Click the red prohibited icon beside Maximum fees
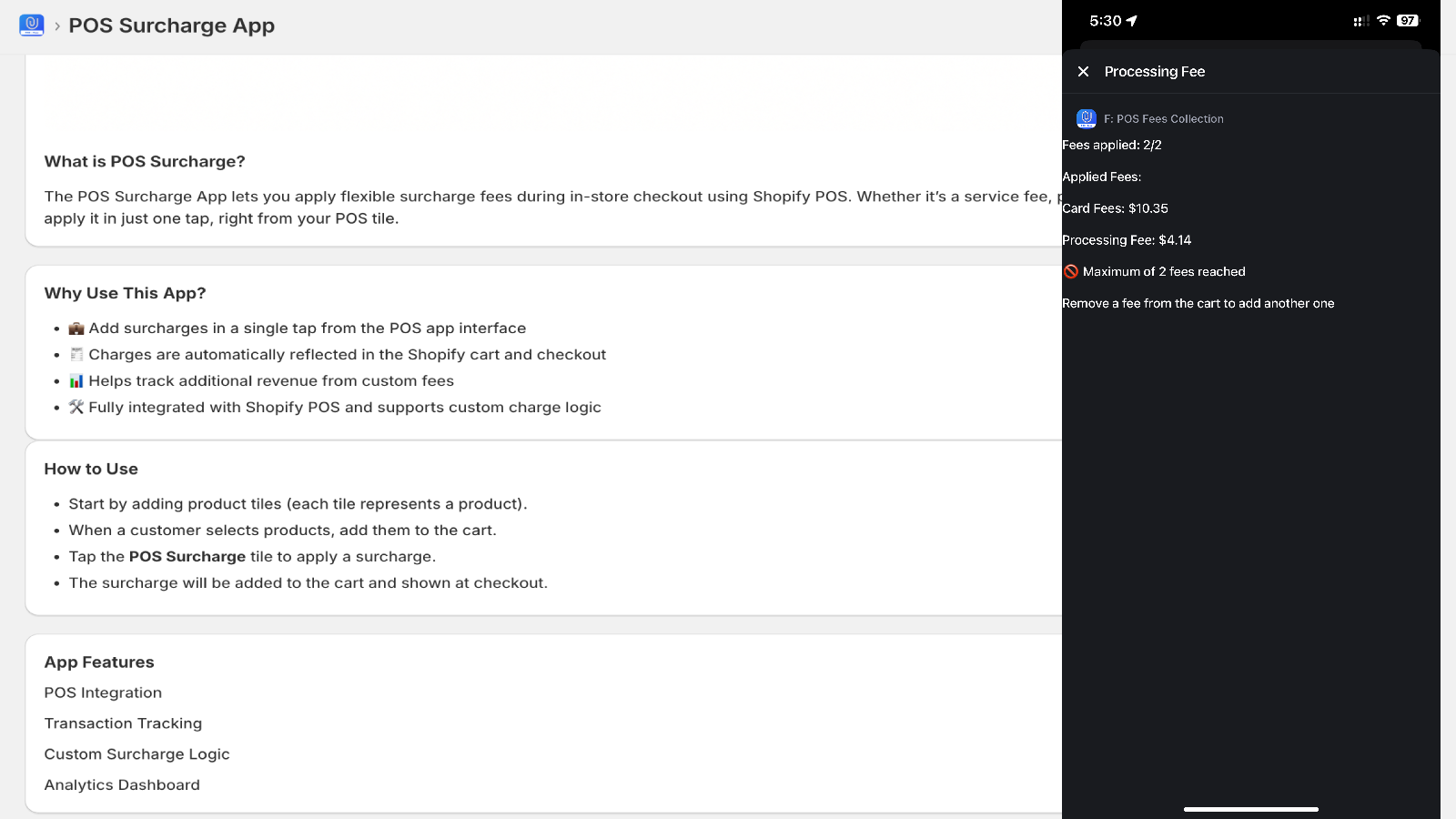This screenshot has height=819, width=1456. (x=1071, y=271)
